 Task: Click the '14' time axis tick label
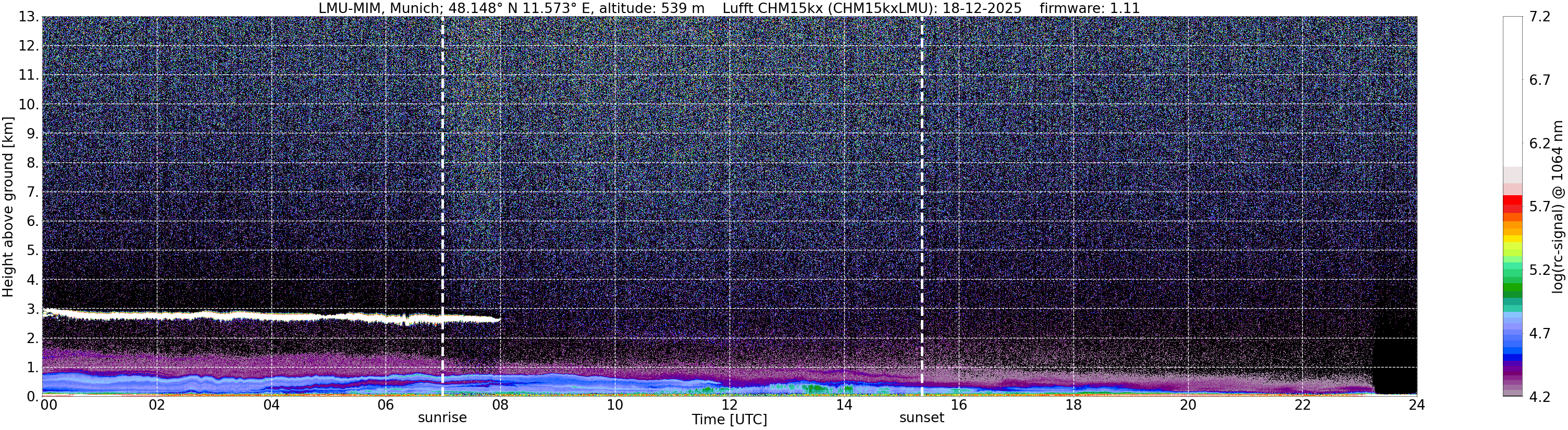844,406
